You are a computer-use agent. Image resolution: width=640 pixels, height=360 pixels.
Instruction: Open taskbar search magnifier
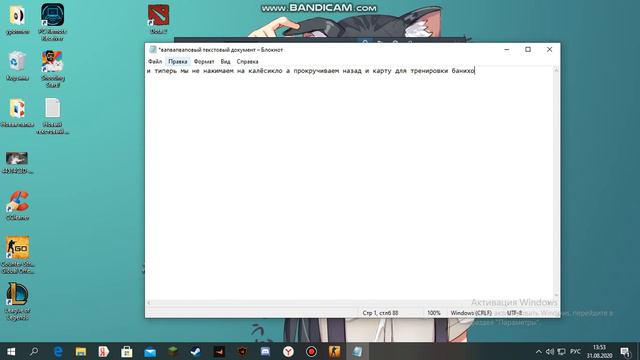click(34, 351)
